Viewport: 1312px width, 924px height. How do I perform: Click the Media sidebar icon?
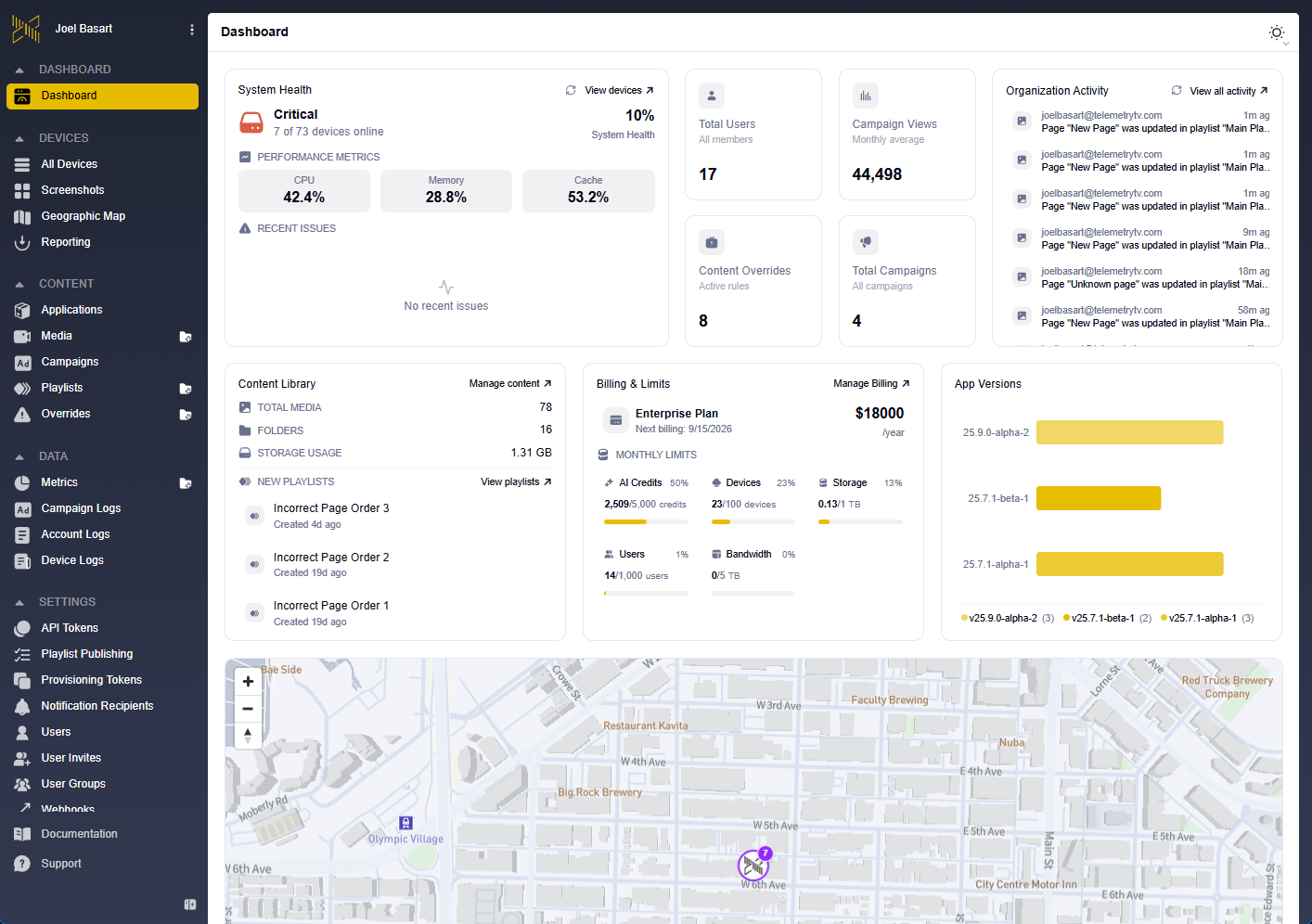(x=22, y=336)
